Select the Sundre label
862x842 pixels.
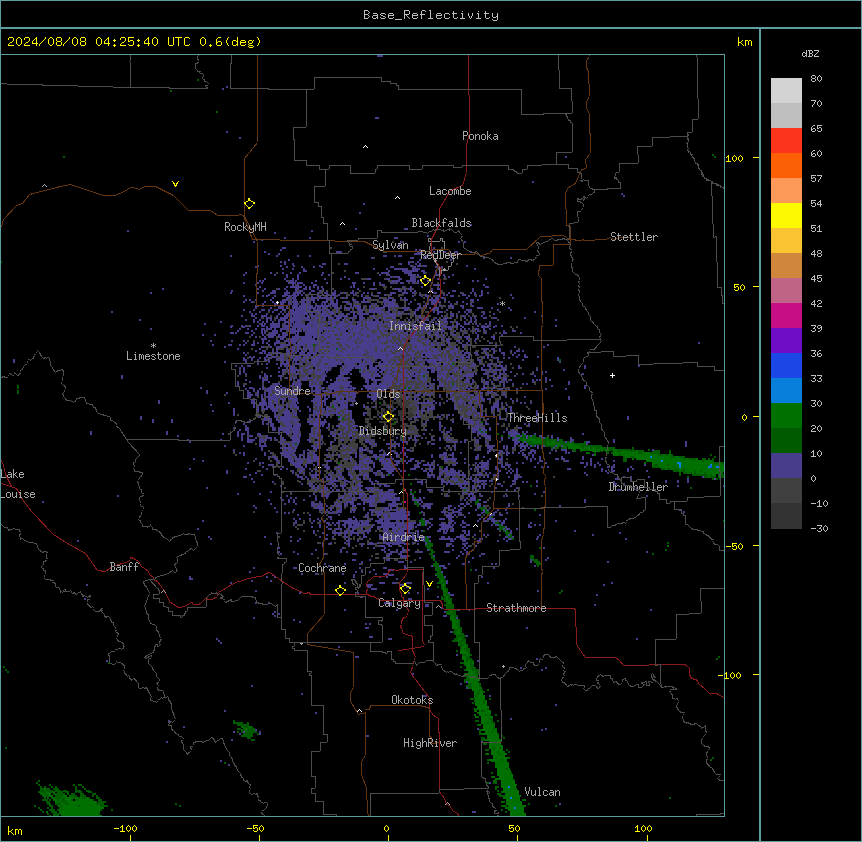pyautogui.click(x=292, y=391)
